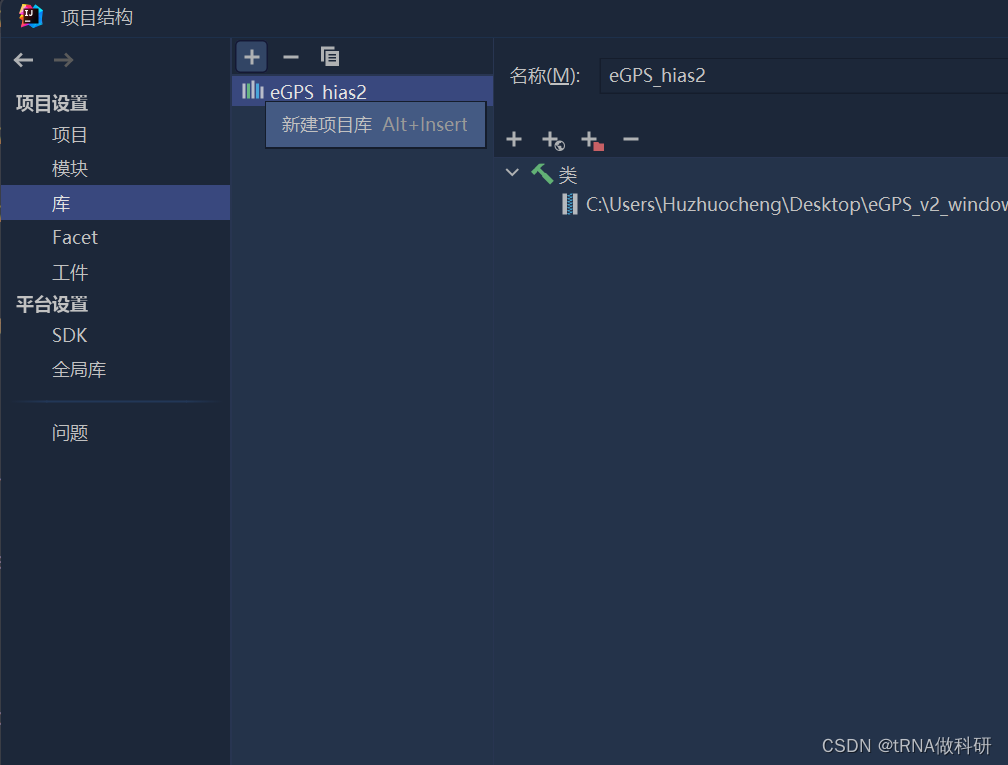The image size is (1008, 765).
Task: Click the red folder plus icon to attach directory
Action: [x=592, y=140]
